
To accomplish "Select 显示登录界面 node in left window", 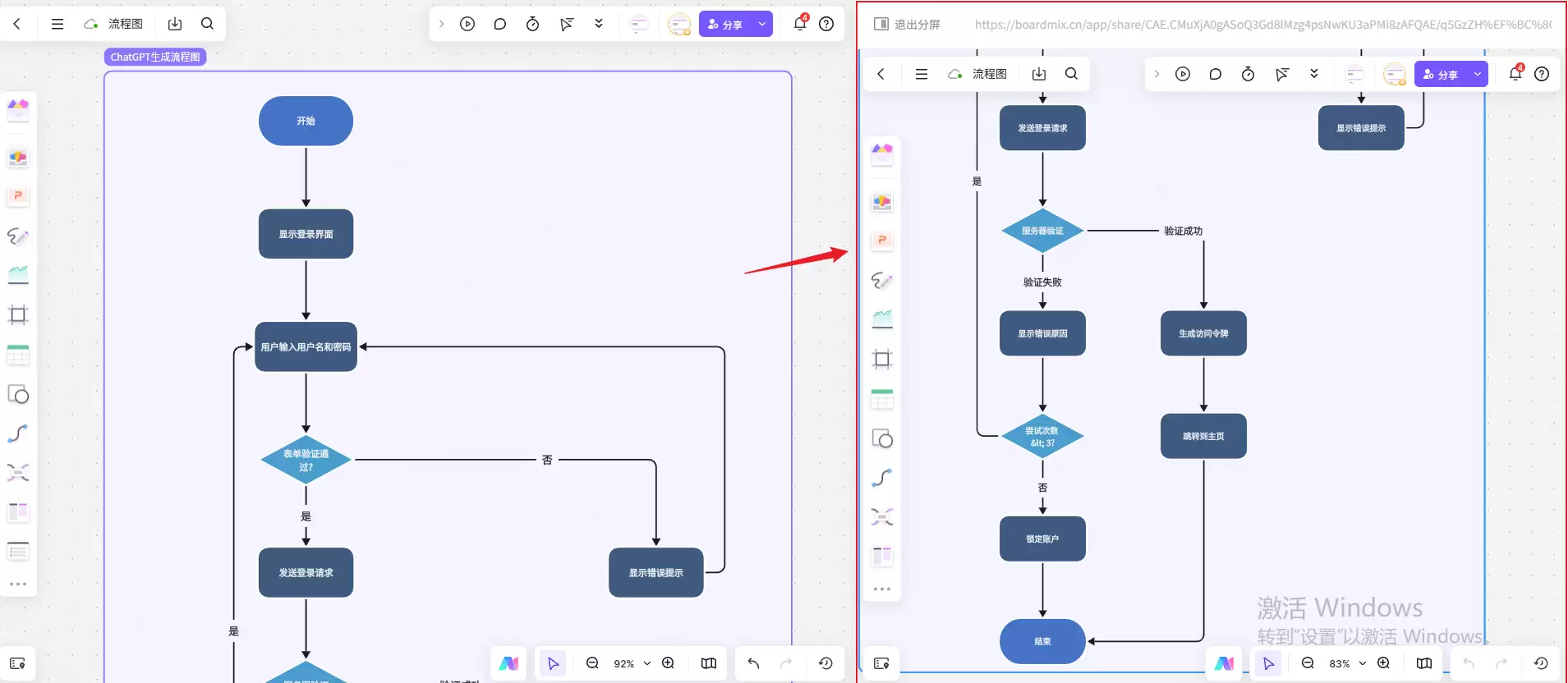I will click(x=306, y=234).
